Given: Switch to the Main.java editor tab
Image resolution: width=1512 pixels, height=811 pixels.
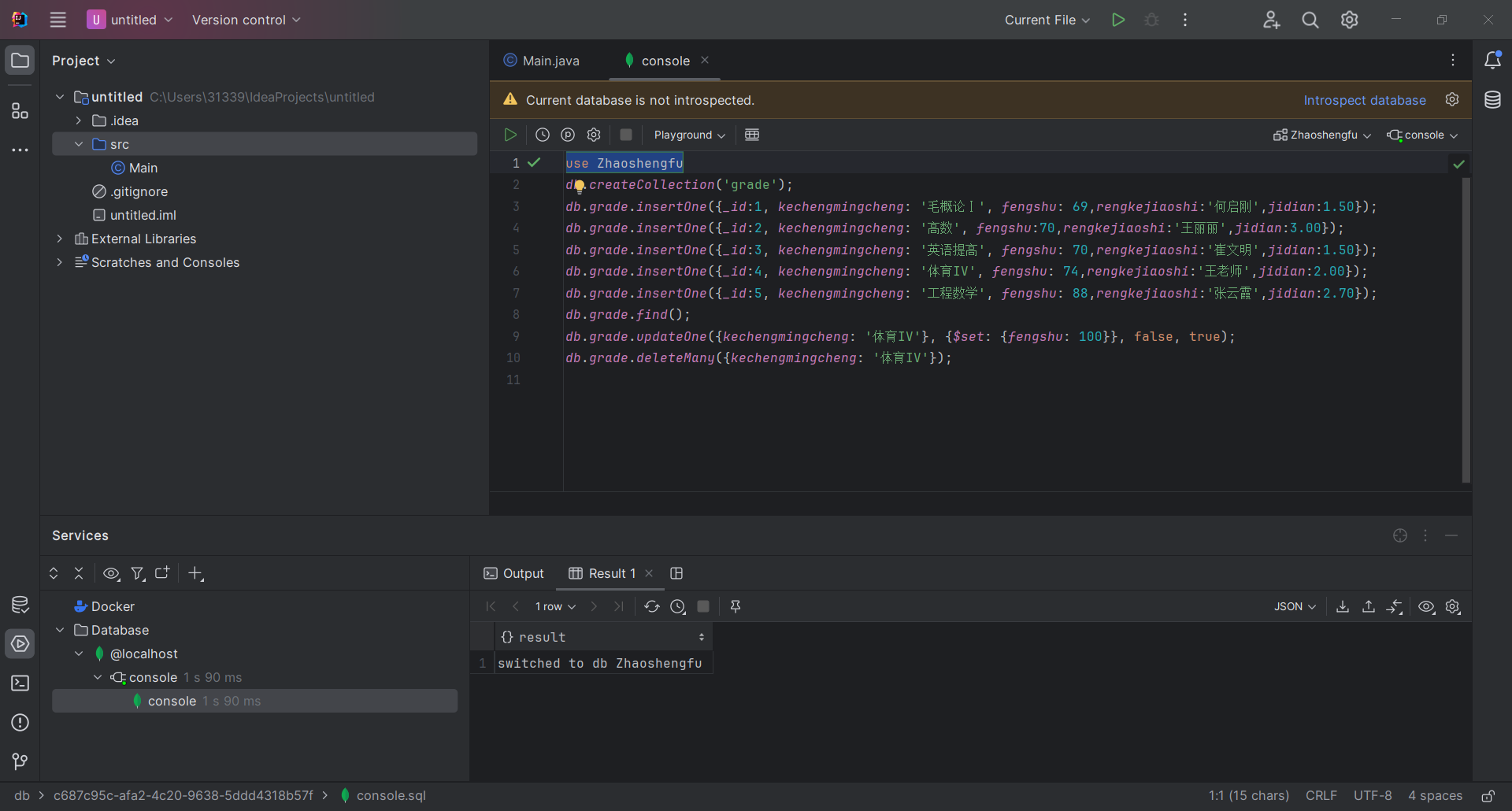Looking at the screenshot, I should pos(543,61).
